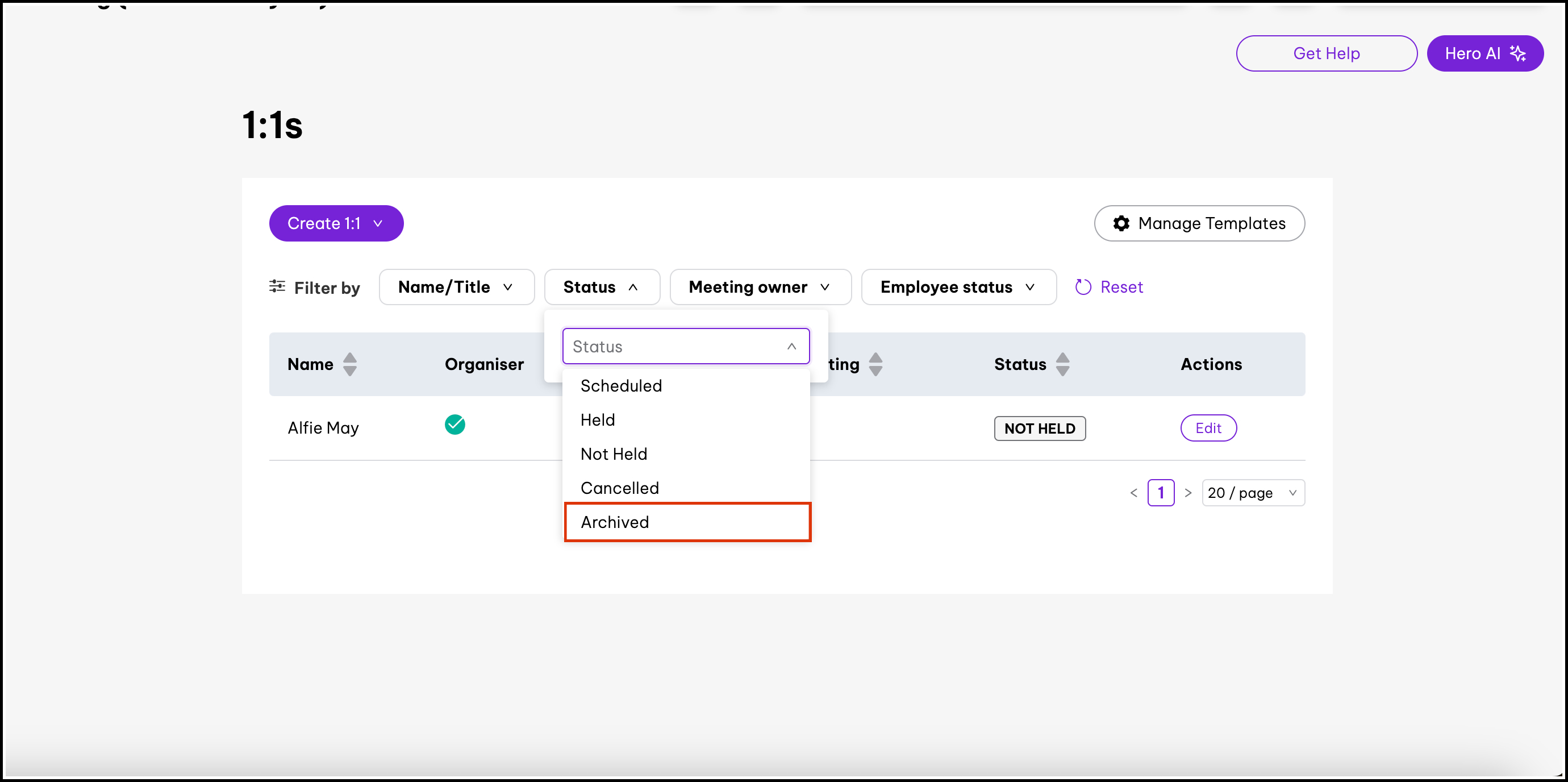Sort by Name column arrows

349,364
